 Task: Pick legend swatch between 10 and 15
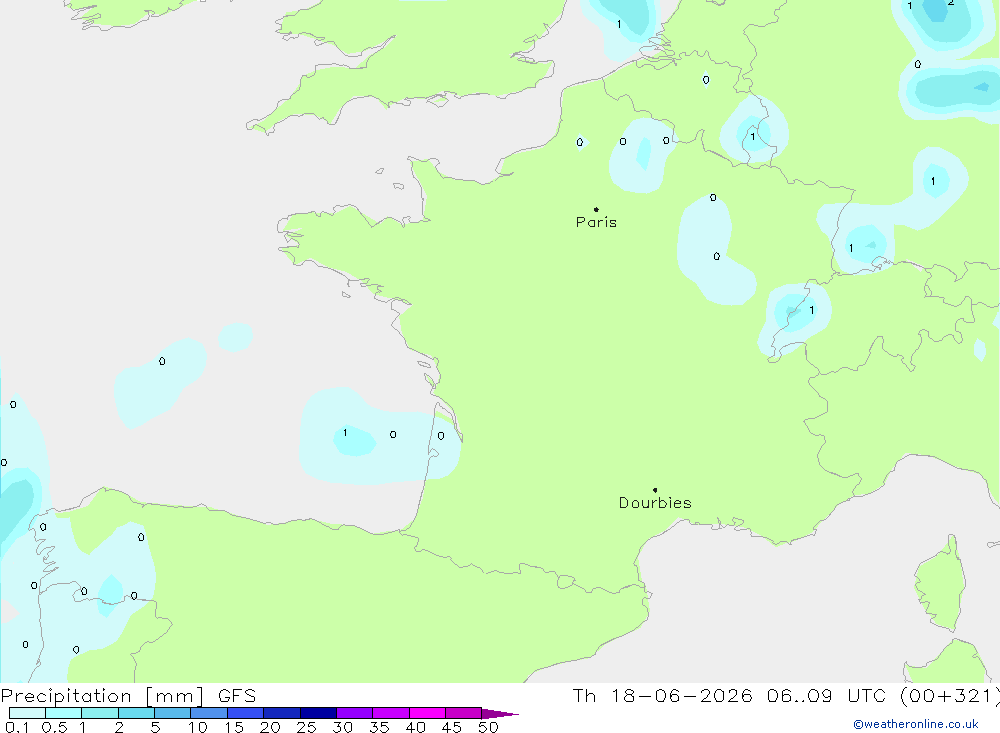coord(209,713)
